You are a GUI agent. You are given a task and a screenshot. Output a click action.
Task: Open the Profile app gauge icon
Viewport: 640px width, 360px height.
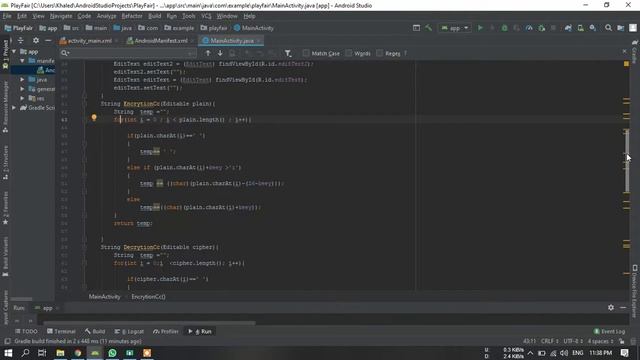[x=529, y=28]
